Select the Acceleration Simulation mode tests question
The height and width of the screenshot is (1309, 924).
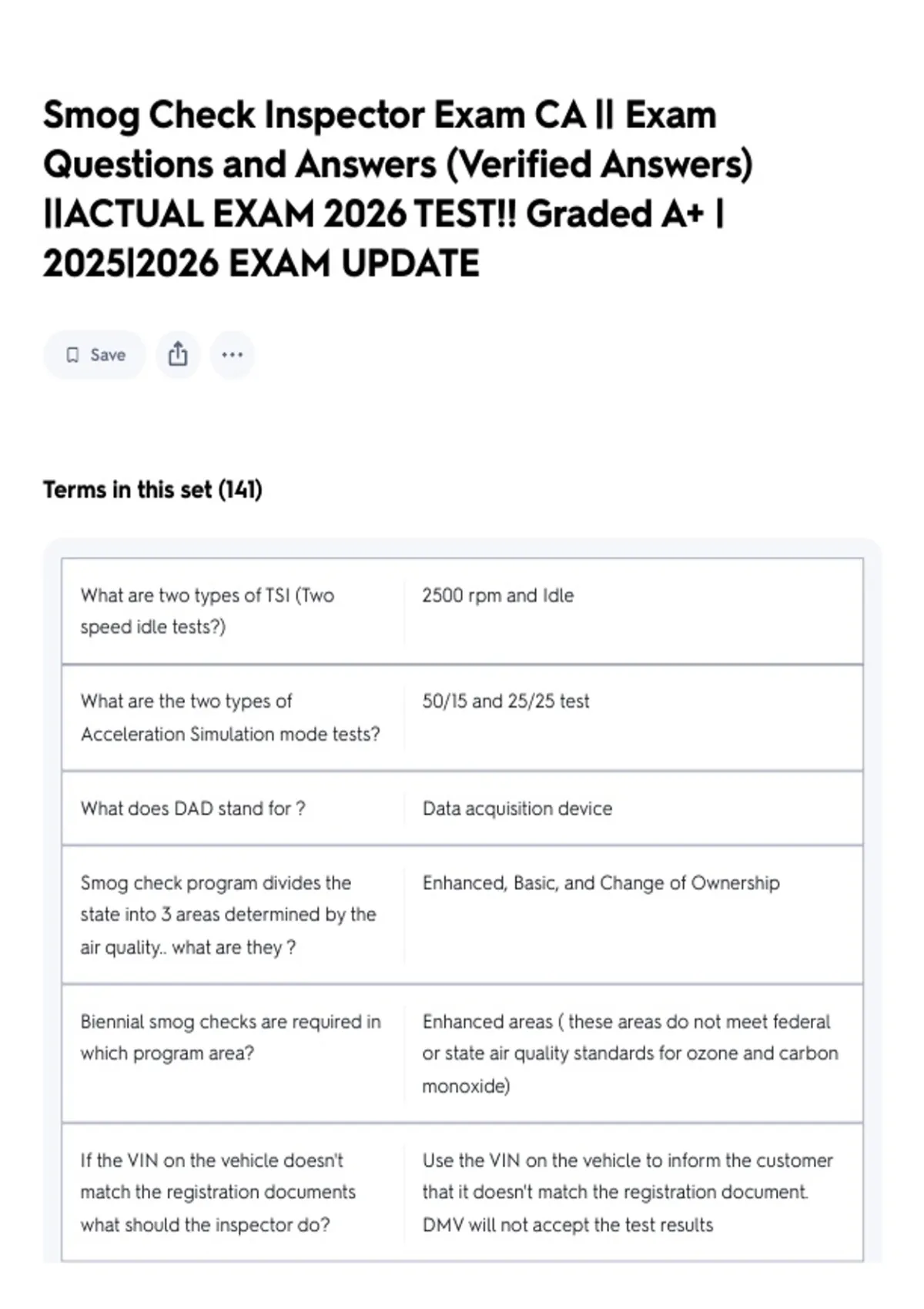click(x=230, y=717)
